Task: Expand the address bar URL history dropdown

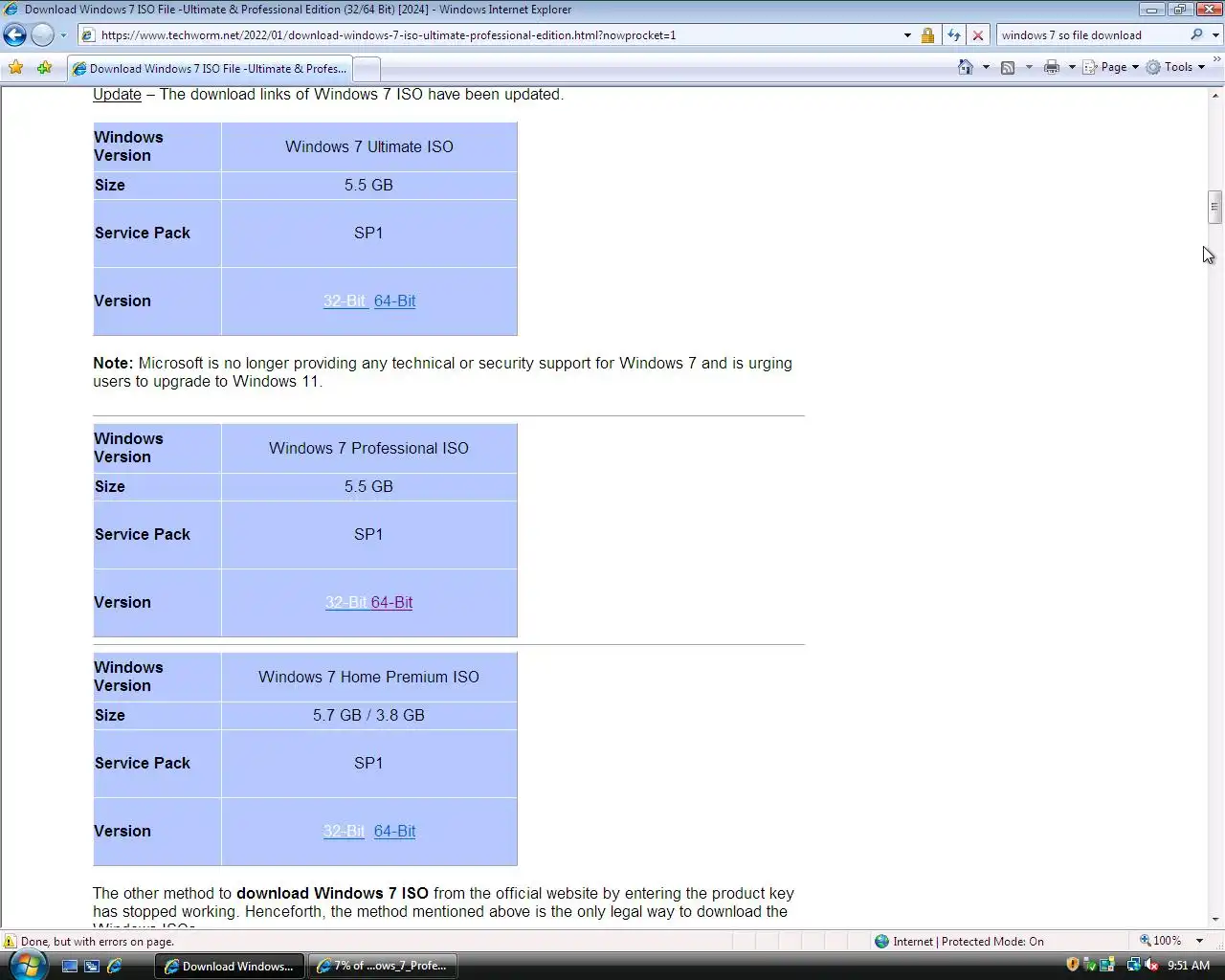Action: tap(907, 35)
